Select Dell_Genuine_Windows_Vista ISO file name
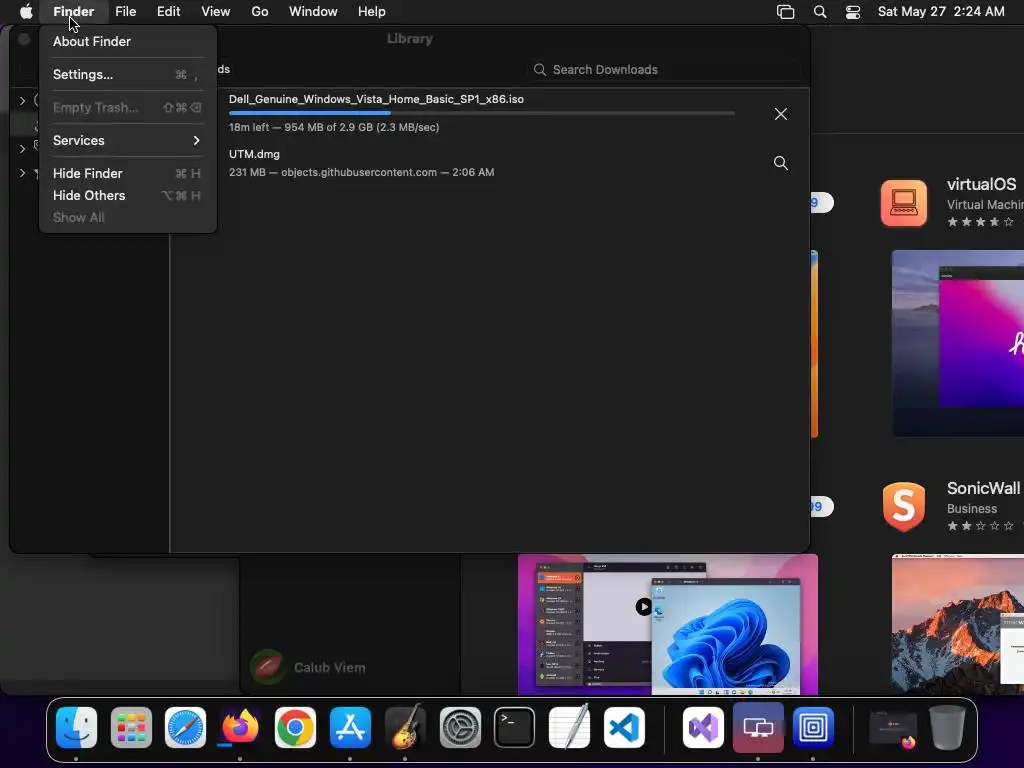The width and height of the screenshot is (1024, 768). tap(376, 99)
